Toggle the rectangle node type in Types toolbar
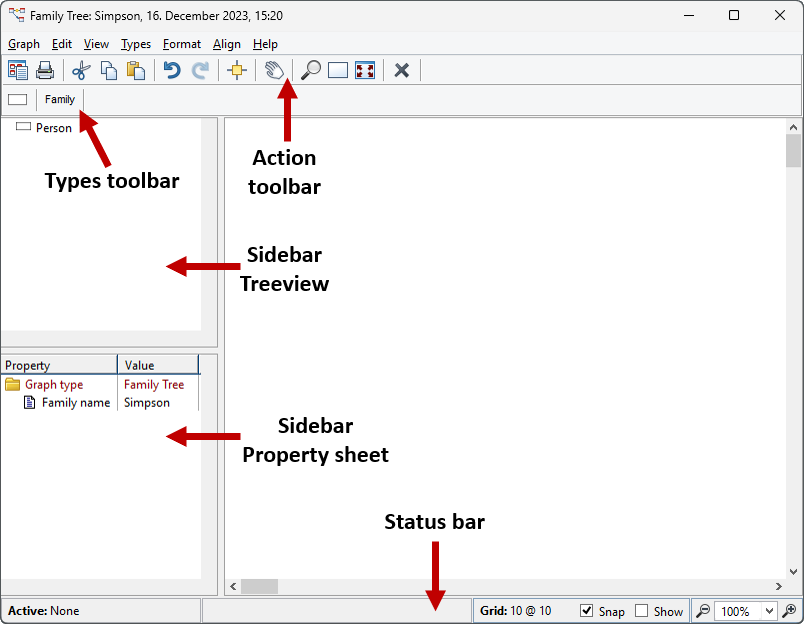804x624 pixels. tap(17, 99)
